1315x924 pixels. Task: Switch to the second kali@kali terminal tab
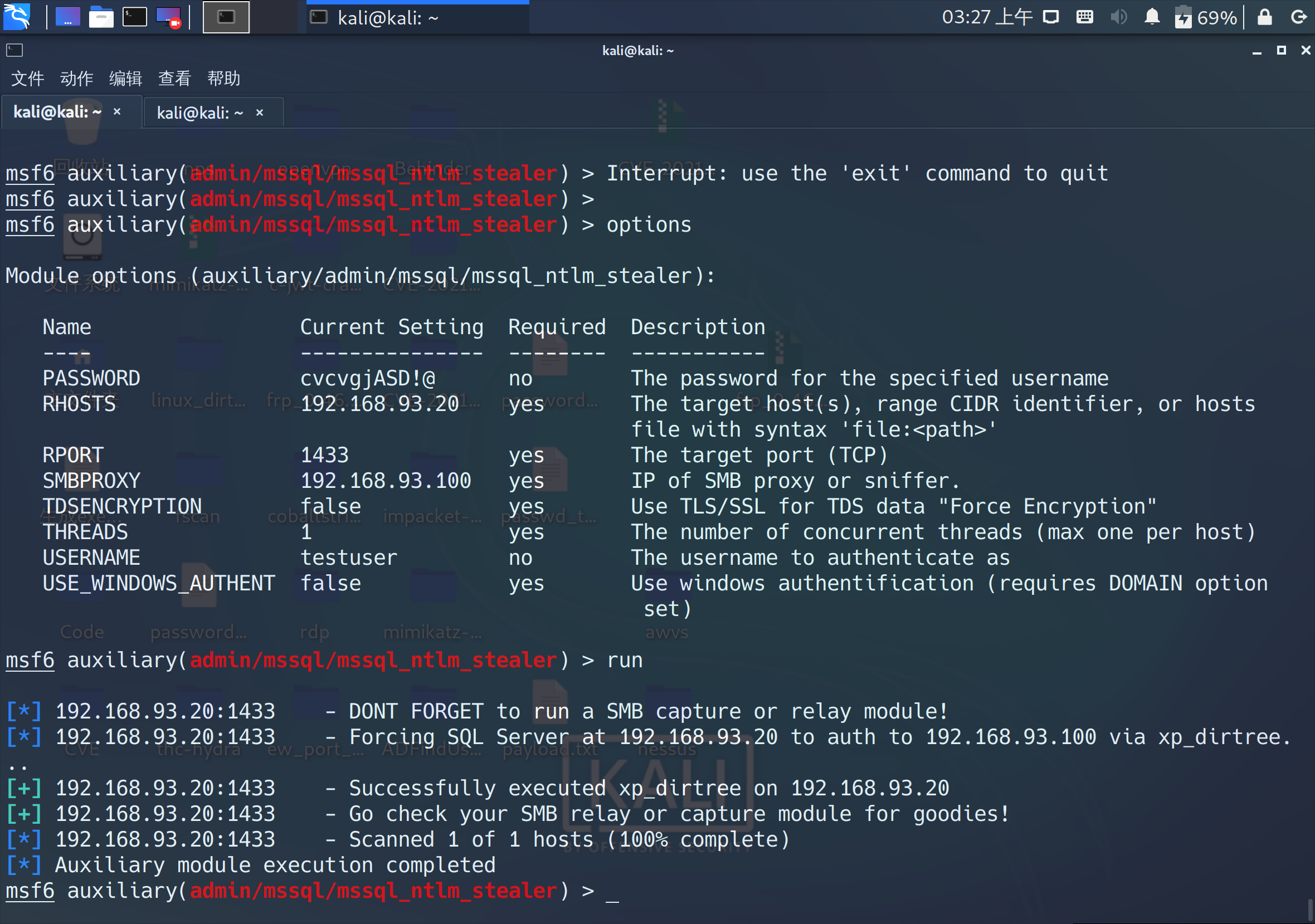click(x=200, y=113)
